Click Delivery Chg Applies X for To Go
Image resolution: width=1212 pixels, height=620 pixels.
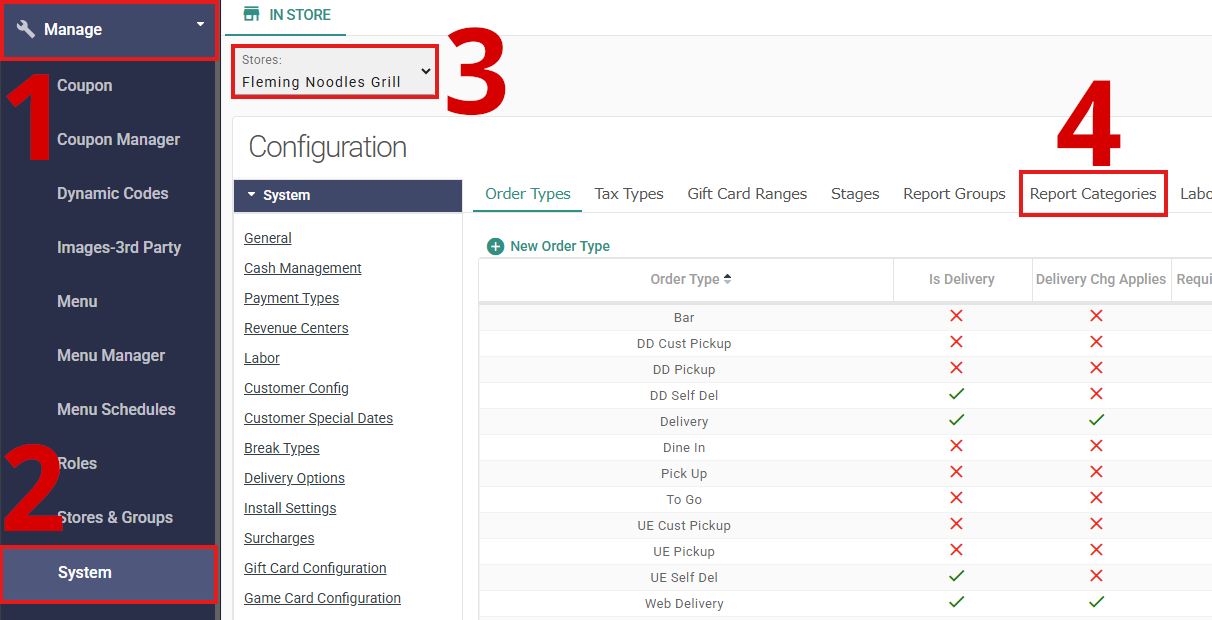click(1097, 498)
